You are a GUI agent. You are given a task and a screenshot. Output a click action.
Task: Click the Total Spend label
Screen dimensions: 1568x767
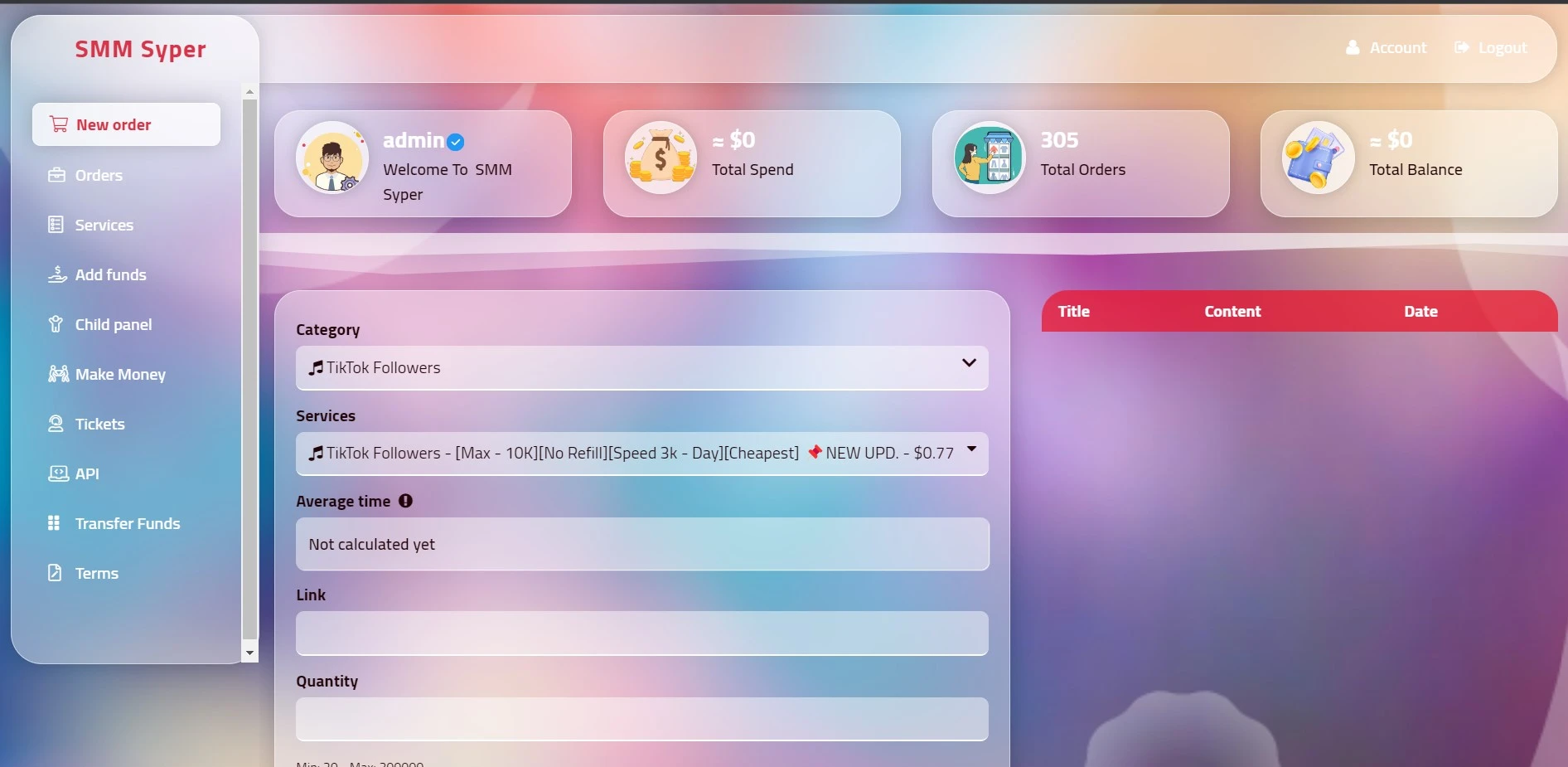pos(753,170)
